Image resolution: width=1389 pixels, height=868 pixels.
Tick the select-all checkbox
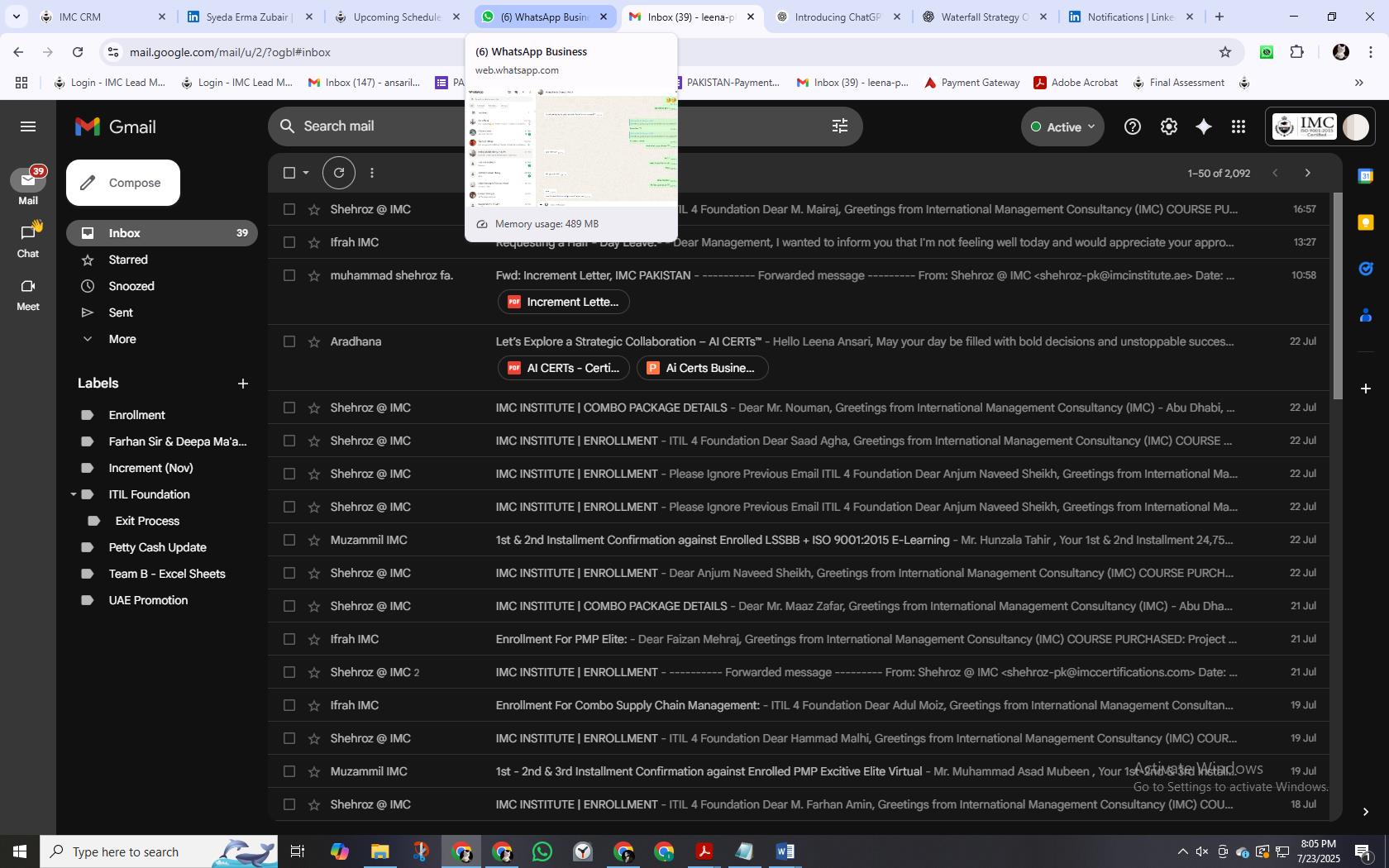[289, 173]
